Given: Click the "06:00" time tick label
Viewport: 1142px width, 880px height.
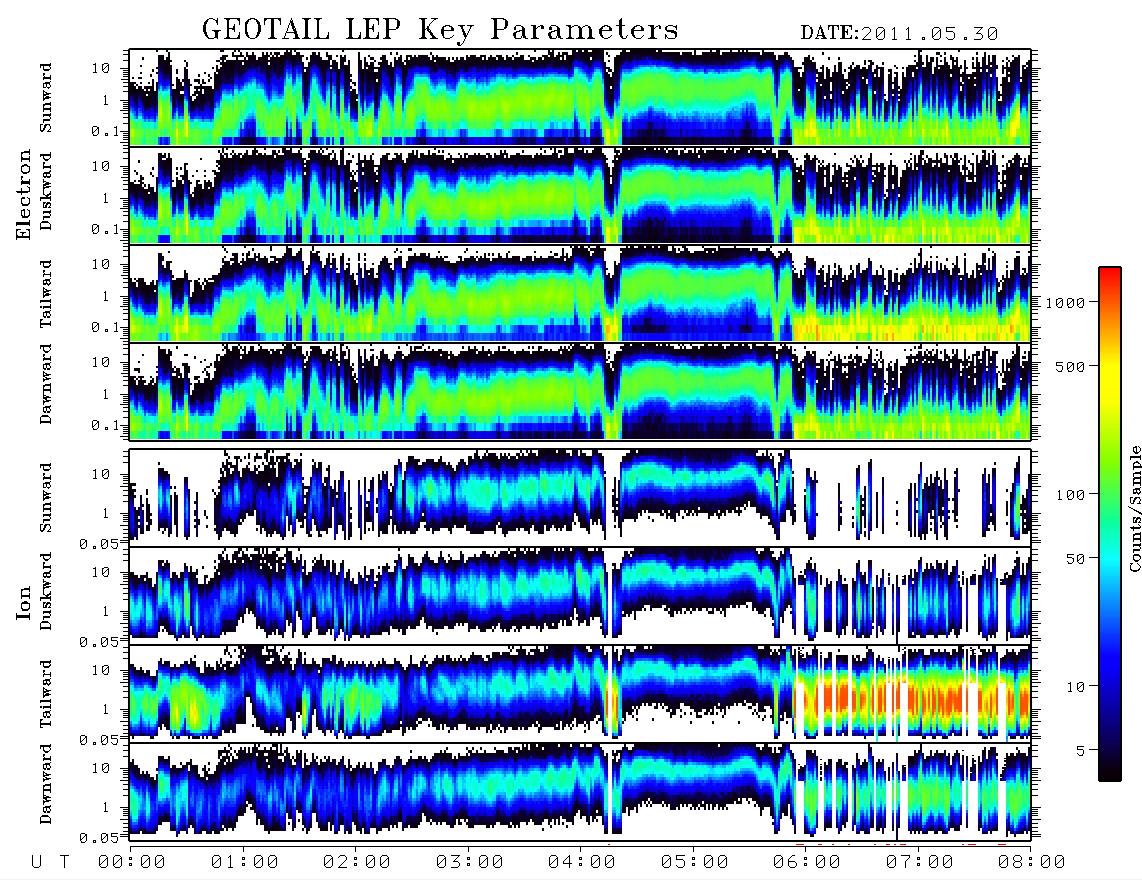Looking at the screenshot, I should click(x=807, y=862).
